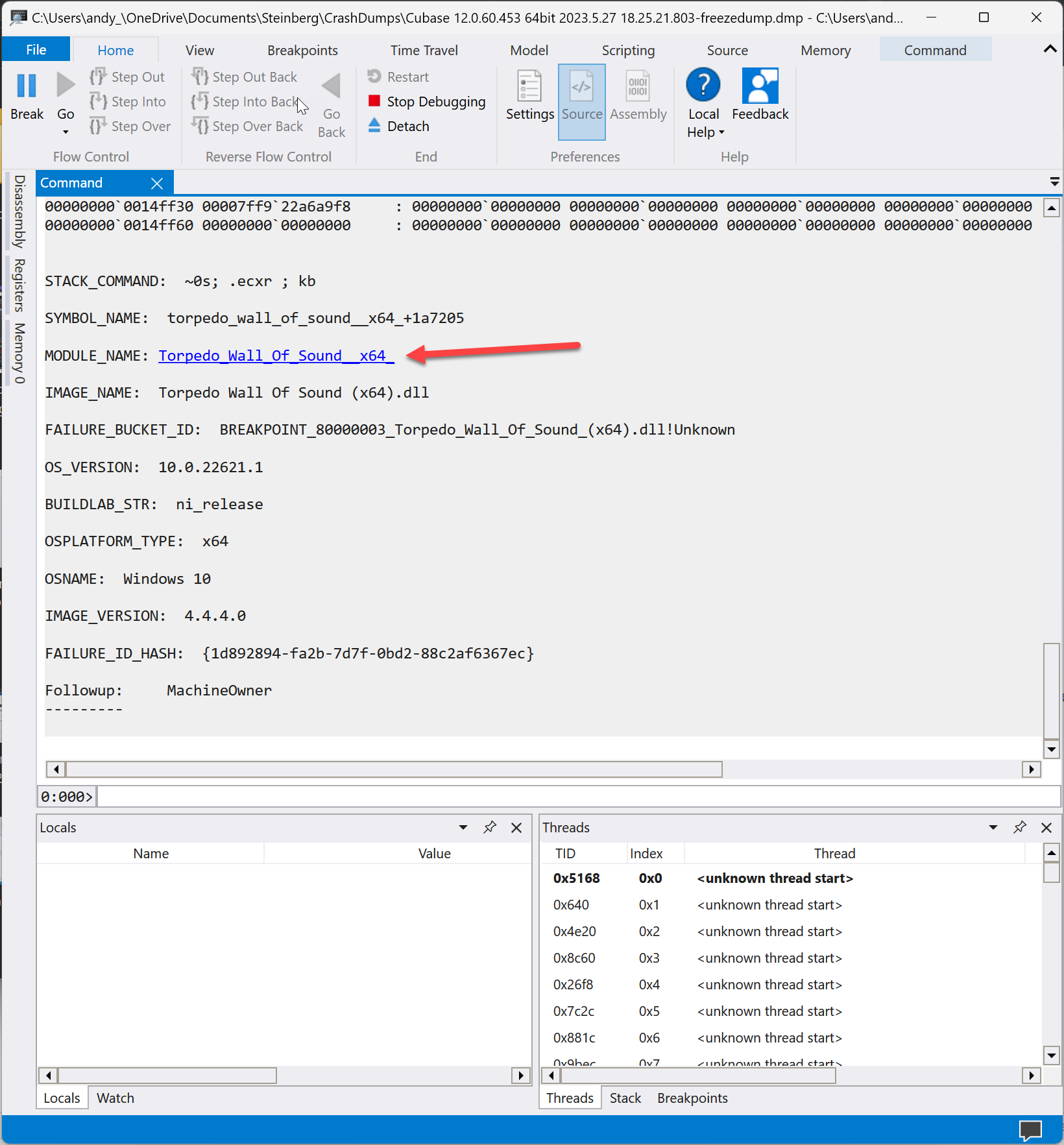Screen dimensions: 1064x1145
Task: Select thread with TID 0x4e20
Action: point(791,932)
